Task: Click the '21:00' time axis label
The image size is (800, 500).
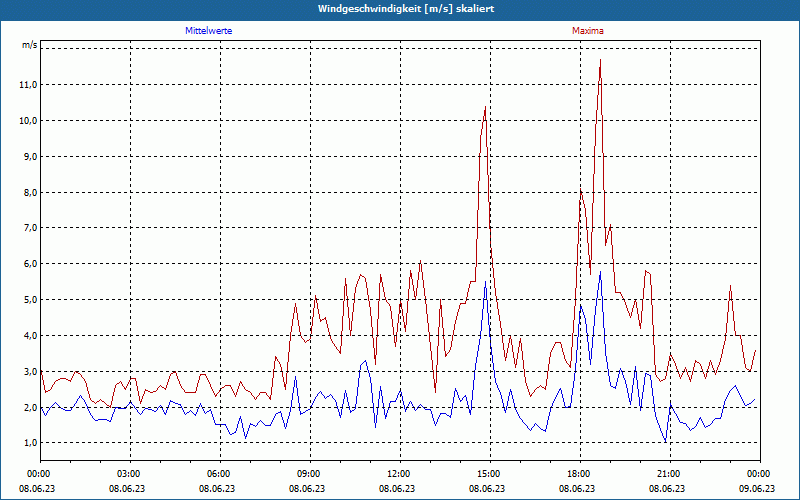Action: 670,474
